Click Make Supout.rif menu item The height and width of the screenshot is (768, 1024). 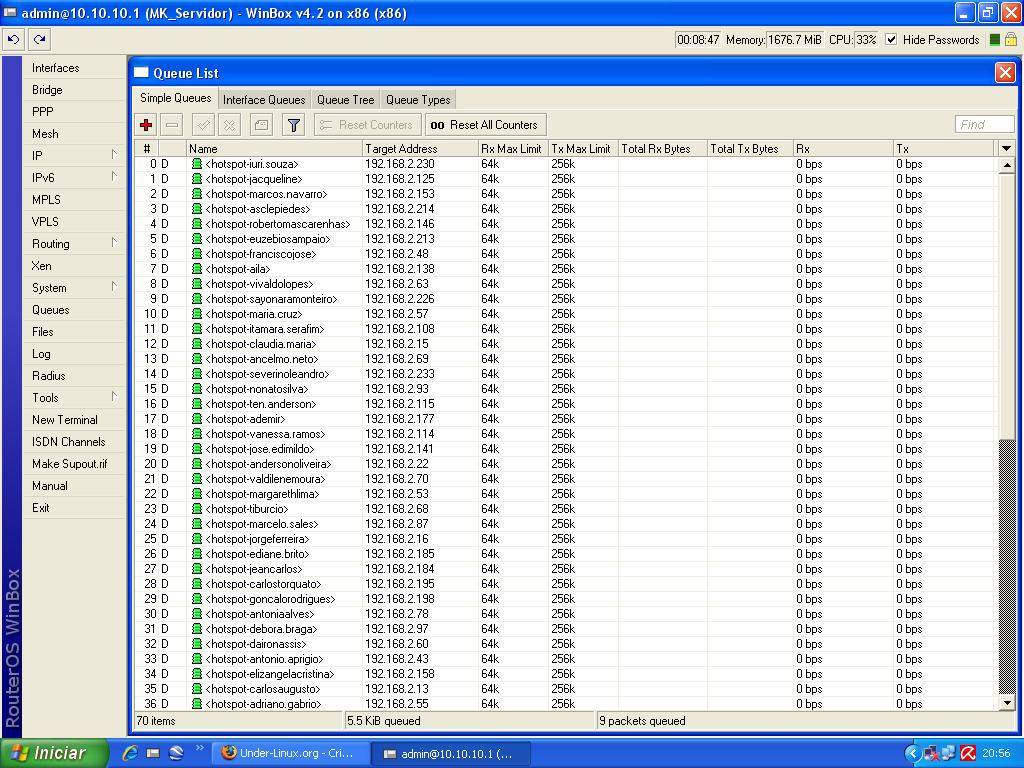coord(73,464)
